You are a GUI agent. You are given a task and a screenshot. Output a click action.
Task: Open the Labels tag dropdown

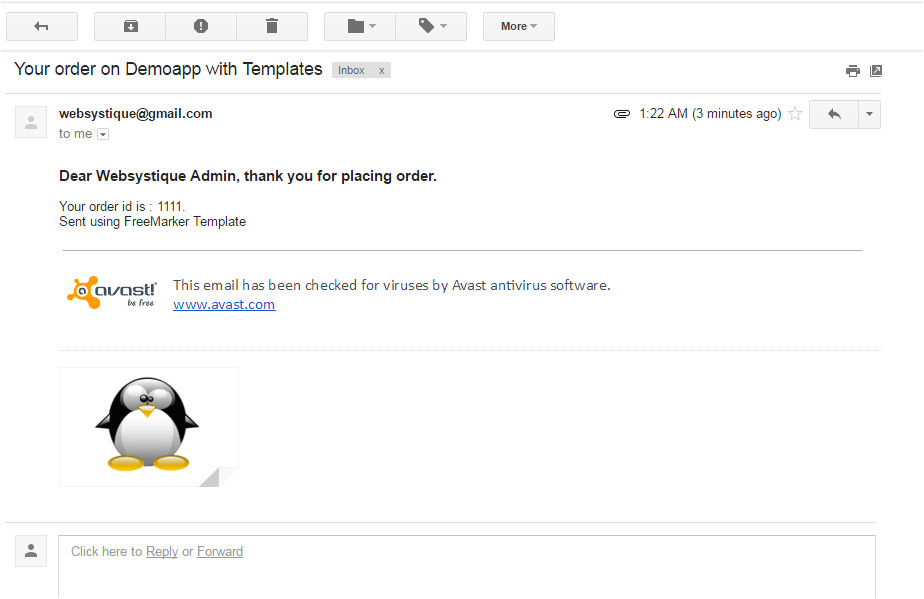coord(431,26)
